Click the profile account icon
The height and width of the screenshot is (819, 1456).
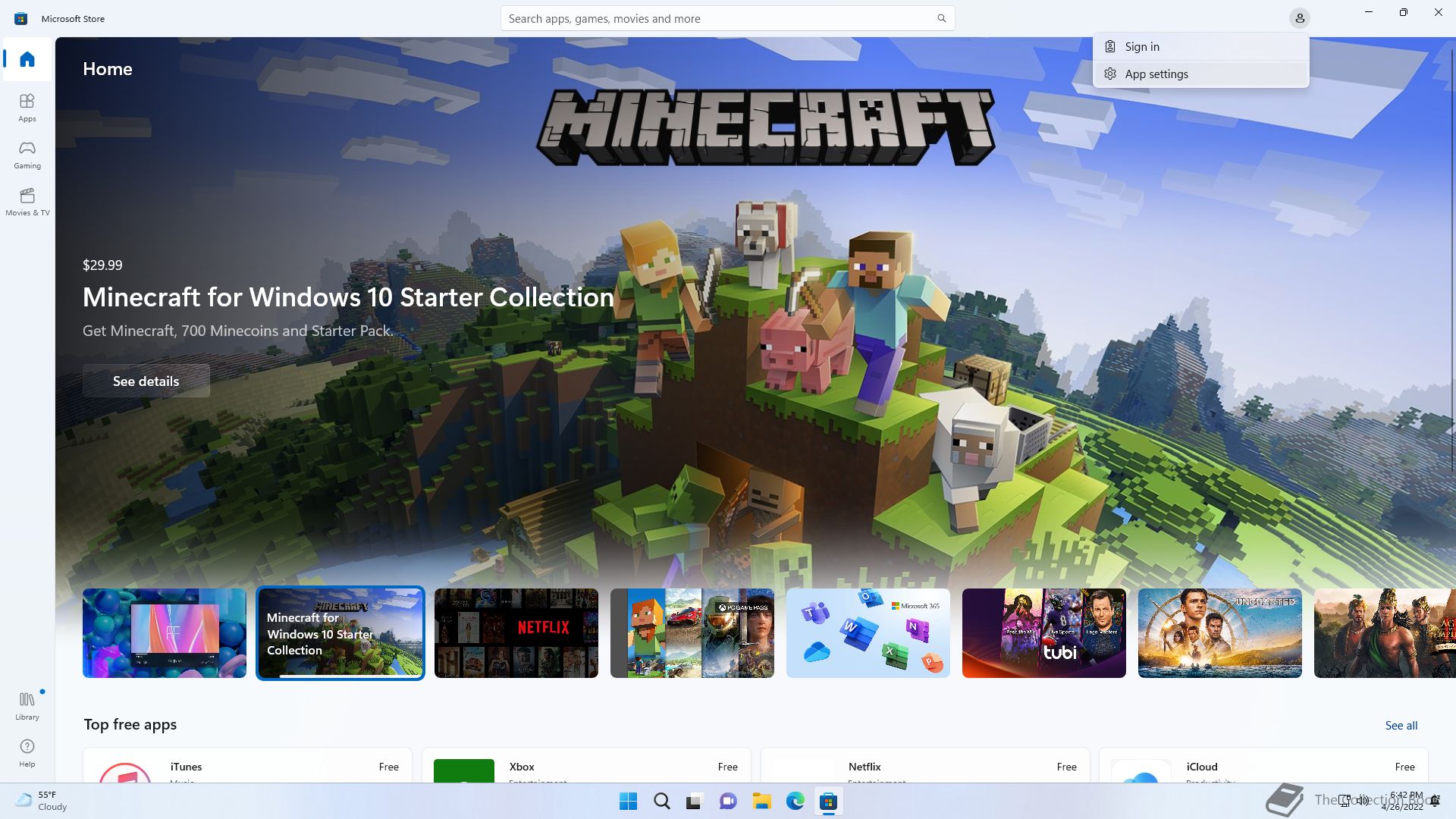[1299, 18]
